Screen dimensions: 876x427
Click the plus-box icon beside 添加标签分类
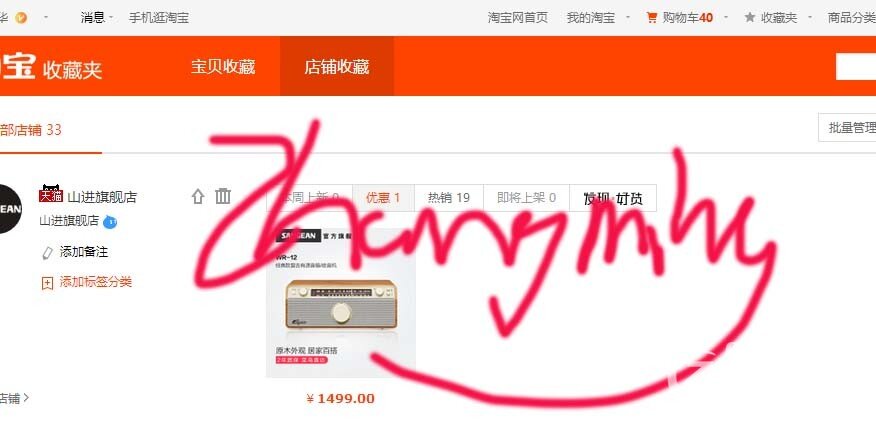[47, 283]
